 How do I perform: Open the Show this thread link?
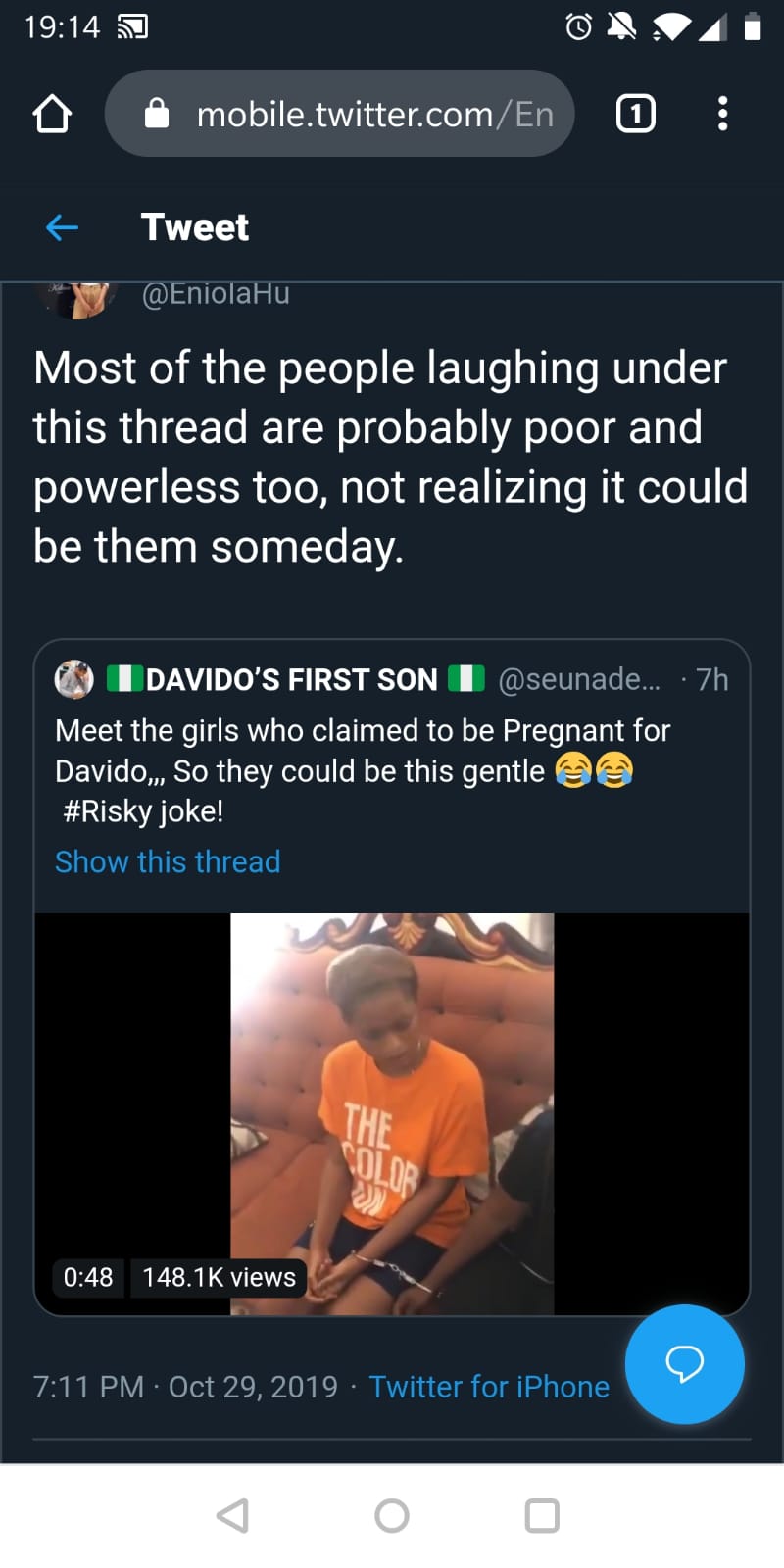click(x=168, y=861)
